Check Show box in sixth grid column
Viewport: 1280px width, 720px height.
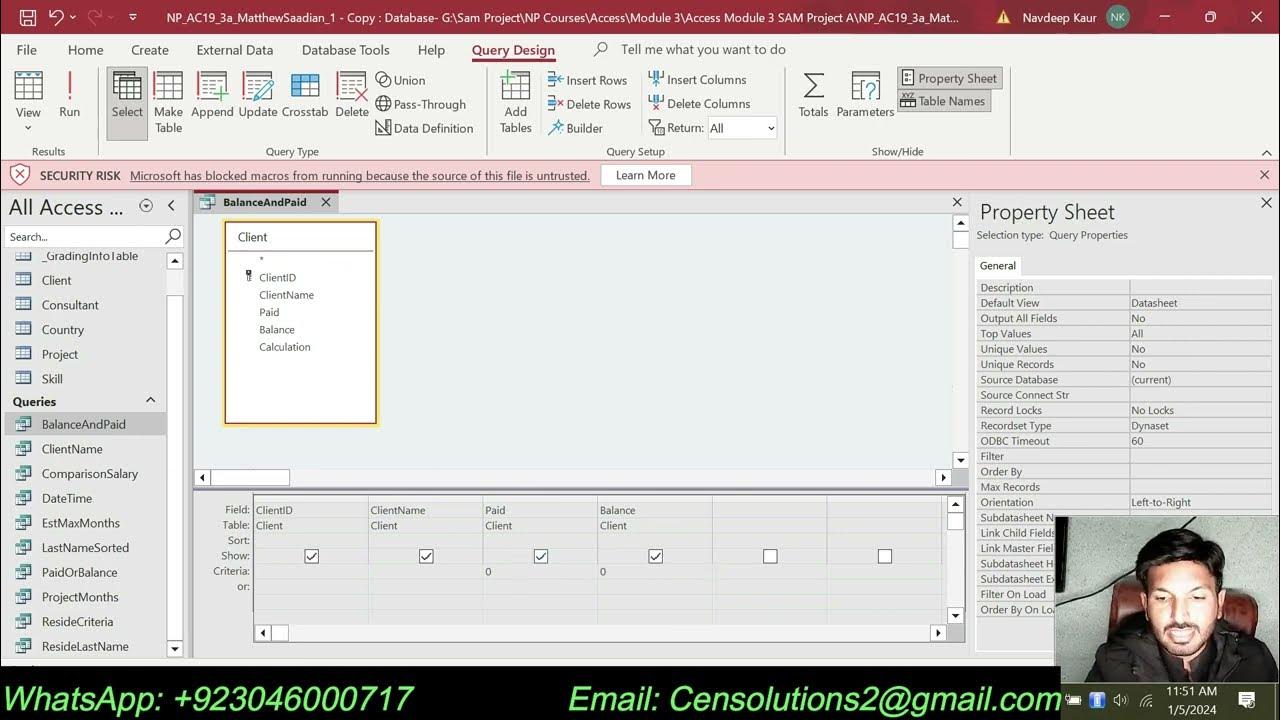click(885, 556)
